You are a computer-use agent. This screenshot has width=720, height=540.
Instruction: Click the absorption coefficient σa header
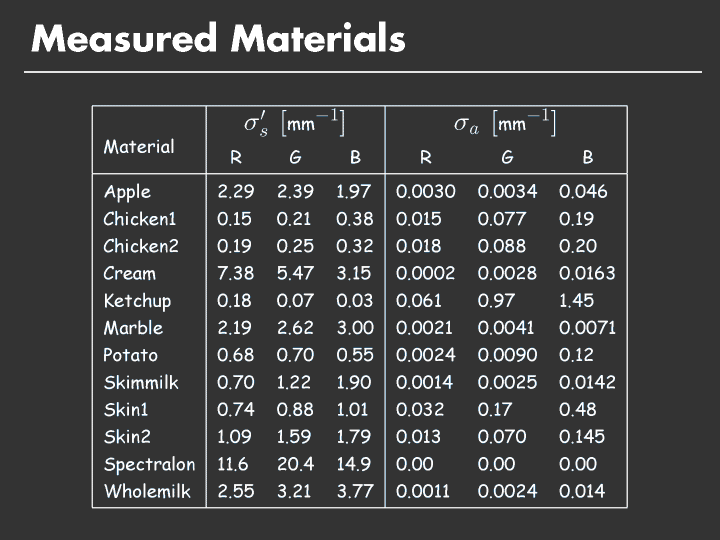[x=505, y=124]
